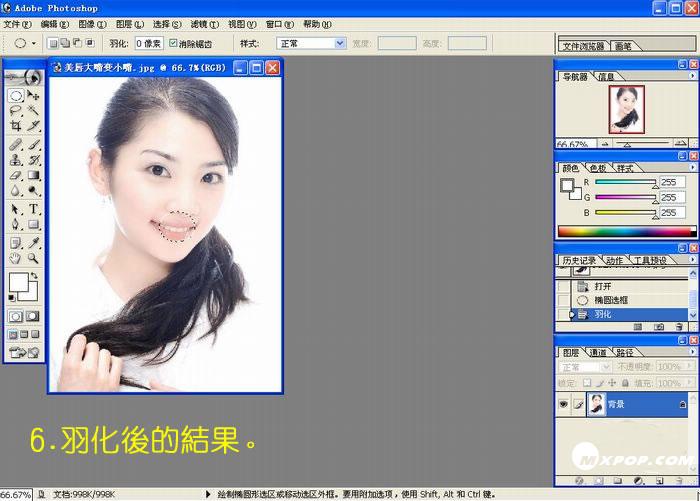Screen dimensions: 700x501
Task: Toggle the 消除锯齿 anti-alias checkbox
Action: pos(173,43)
